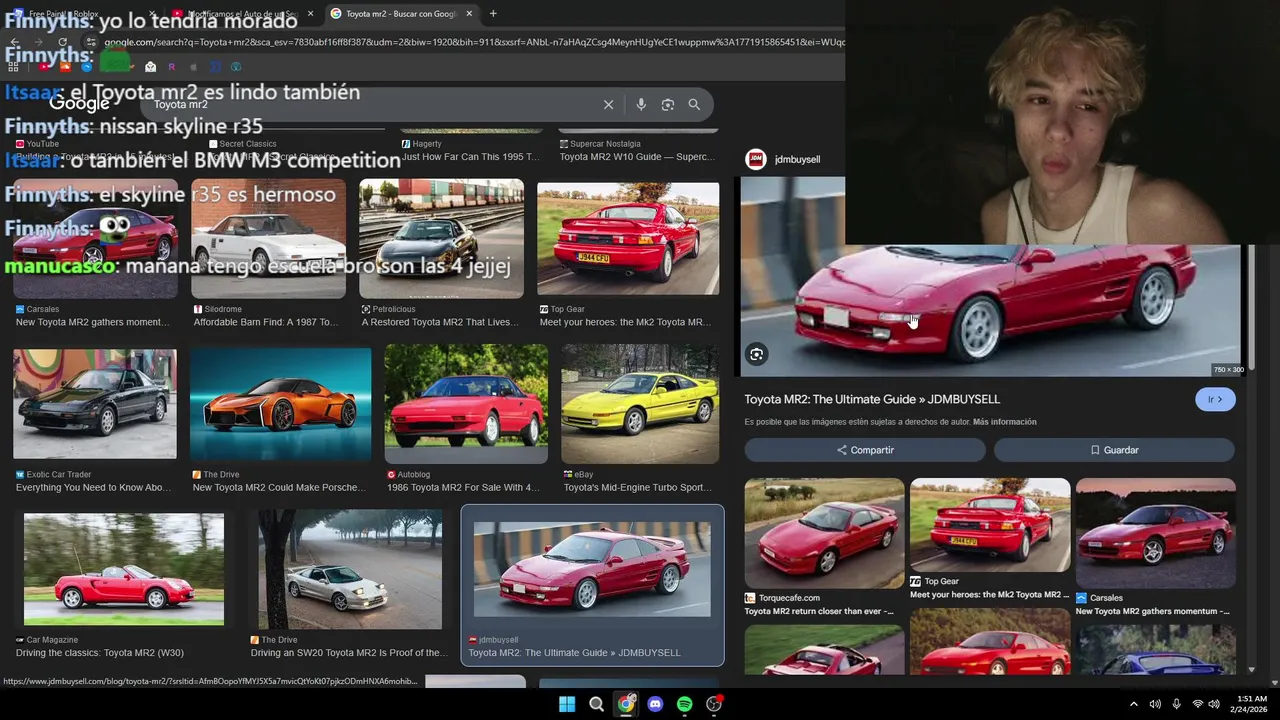Screen dimensions: 1280x720
Task: Open Petrolicious restored MR2 result
Action: (441, 239)
